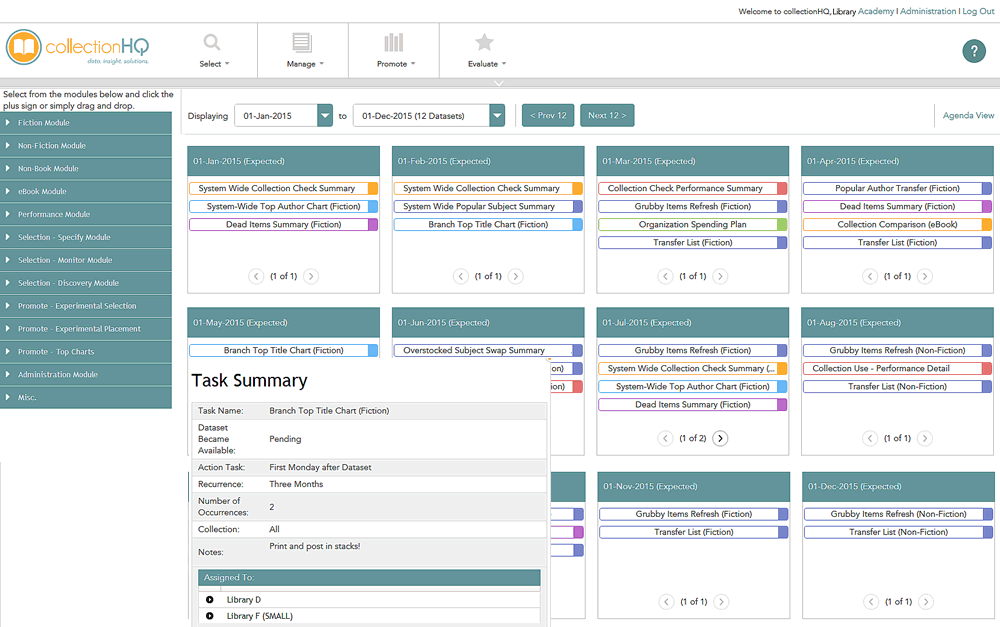
Task: Open the end date dropdown
Action: click(497, 116)
